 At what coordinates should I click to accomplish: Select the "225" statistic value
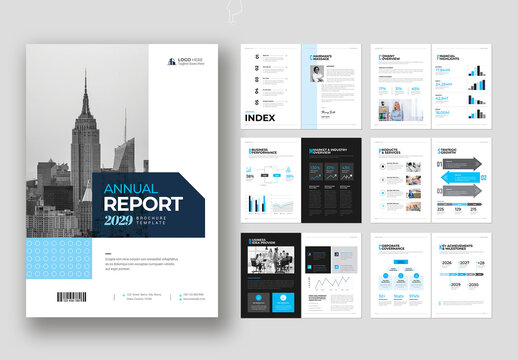coord(441,210)
